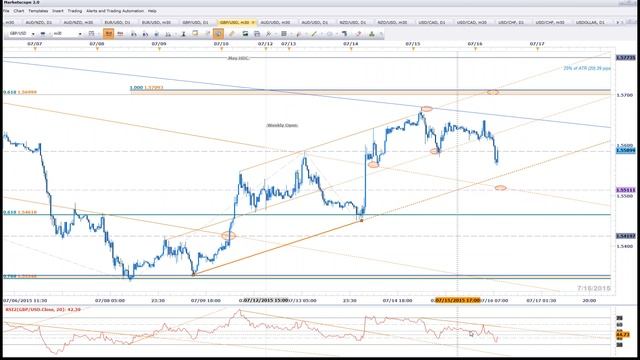Switch to the USD/CHF, m30 chart tab
The image size is (640, 360).
[549, 22]
